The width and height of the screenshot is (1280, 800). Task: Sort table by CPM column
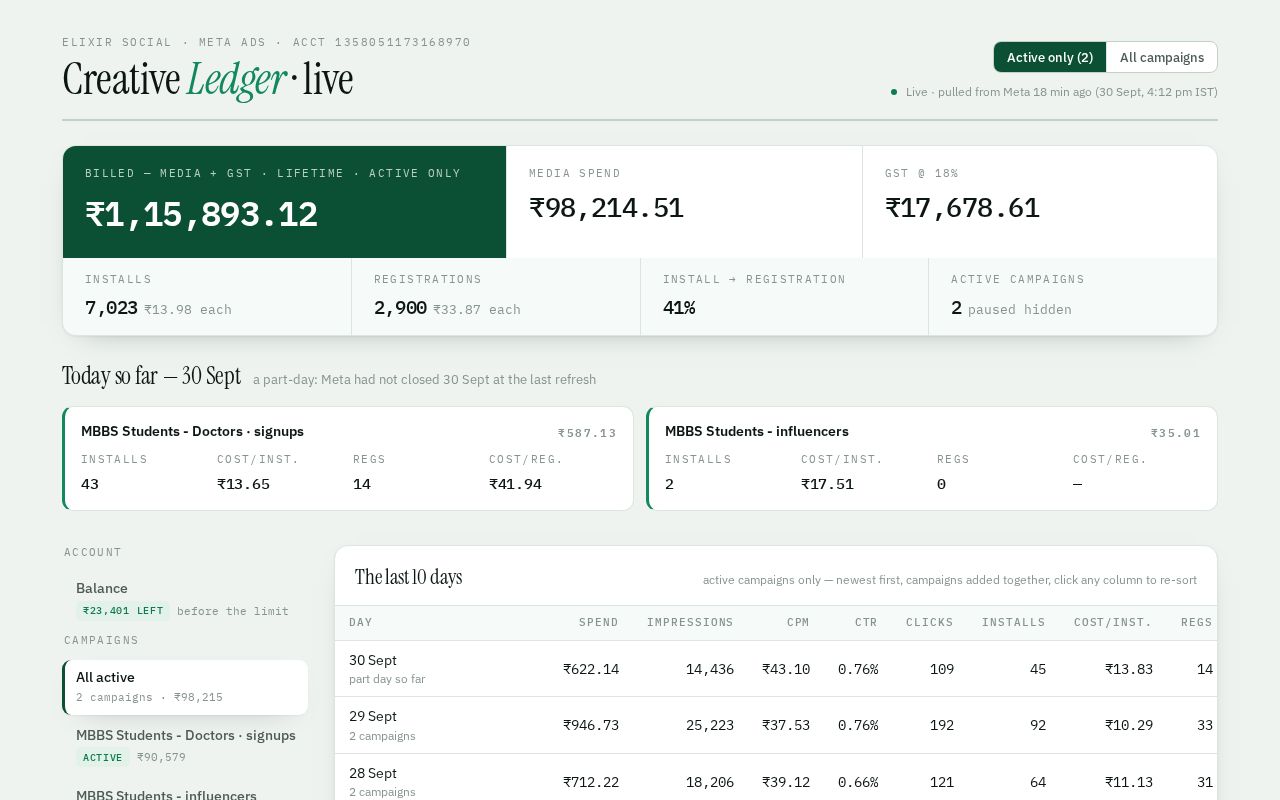click(x=798, y=622)
